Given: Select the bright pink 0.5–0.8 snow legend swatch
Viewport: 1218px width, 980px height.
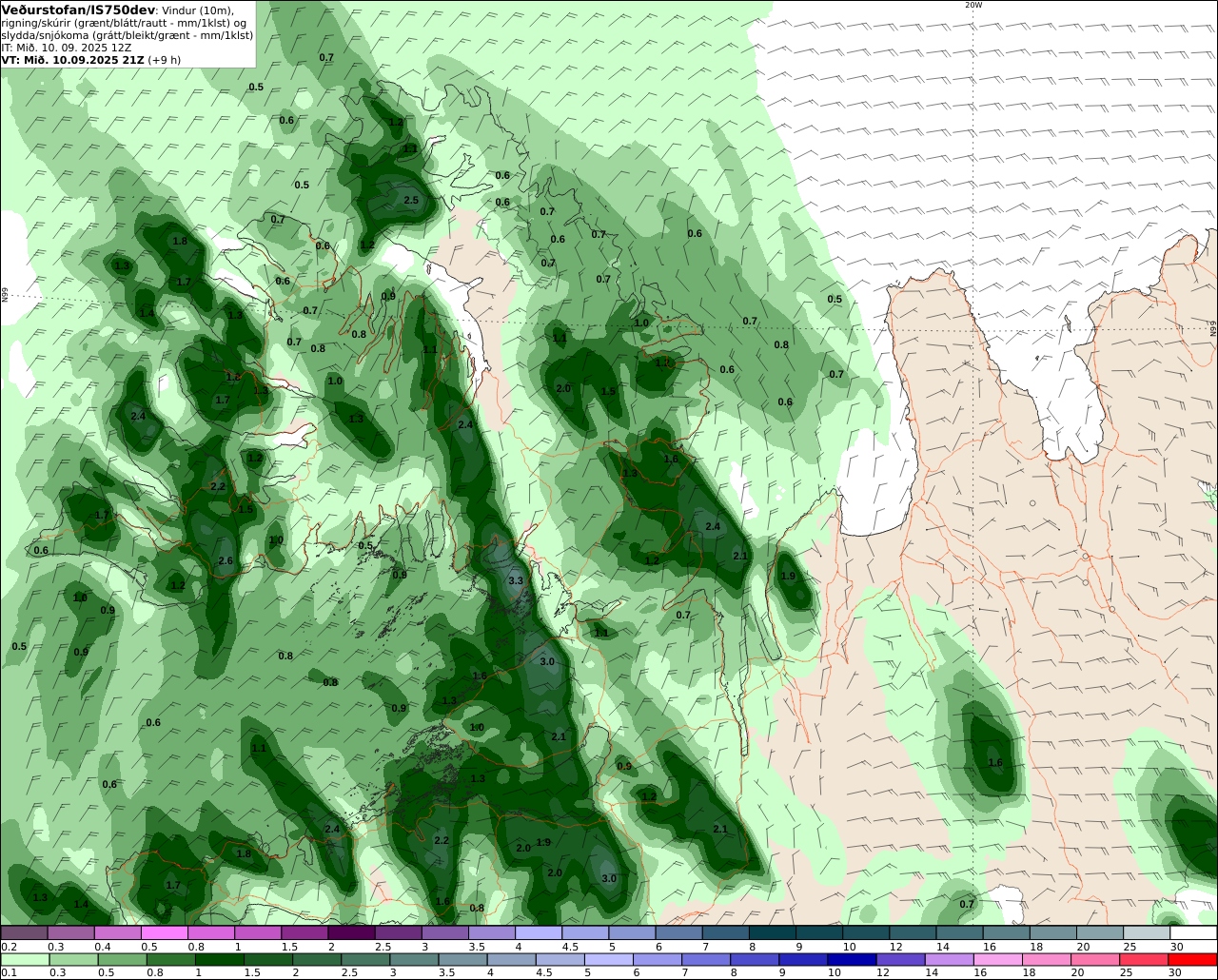Looking at the screenshot, I should click(x=164, y=932).
